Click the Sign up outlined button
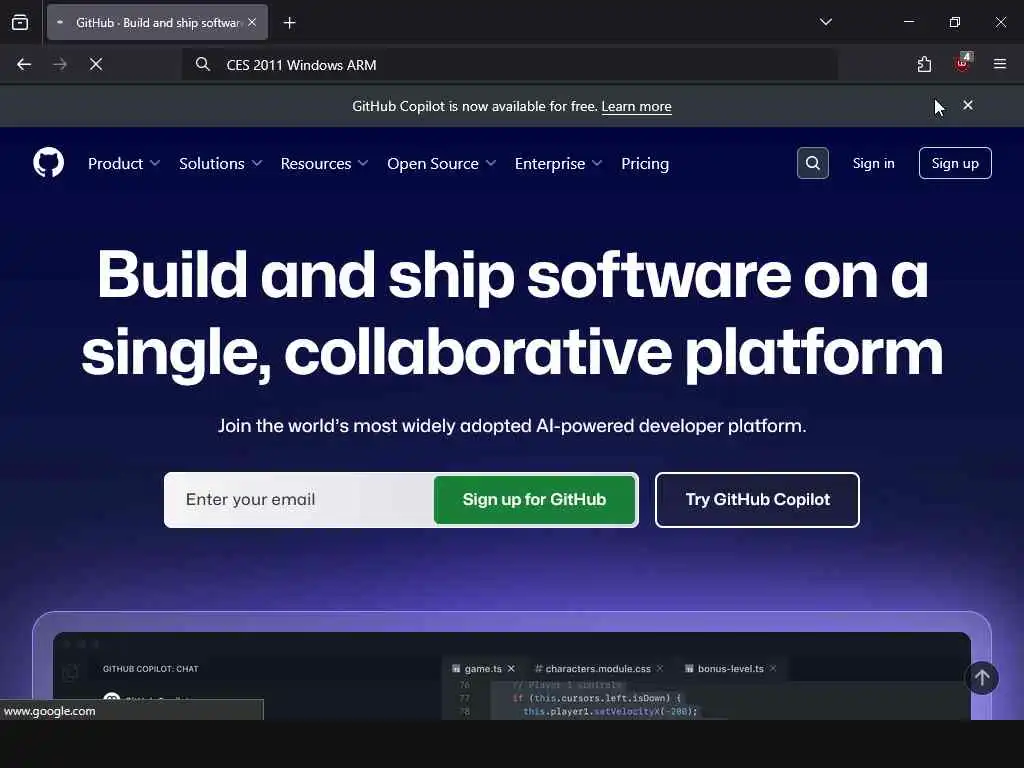 [x=955, y=163]
